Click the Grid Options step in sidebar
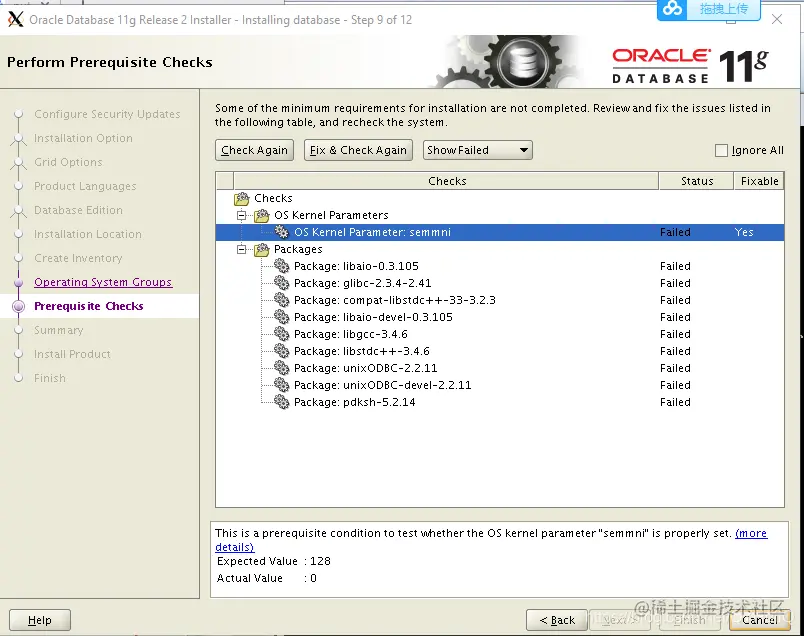804x636 pixels. pyautogui.click(x=68, y=162)
